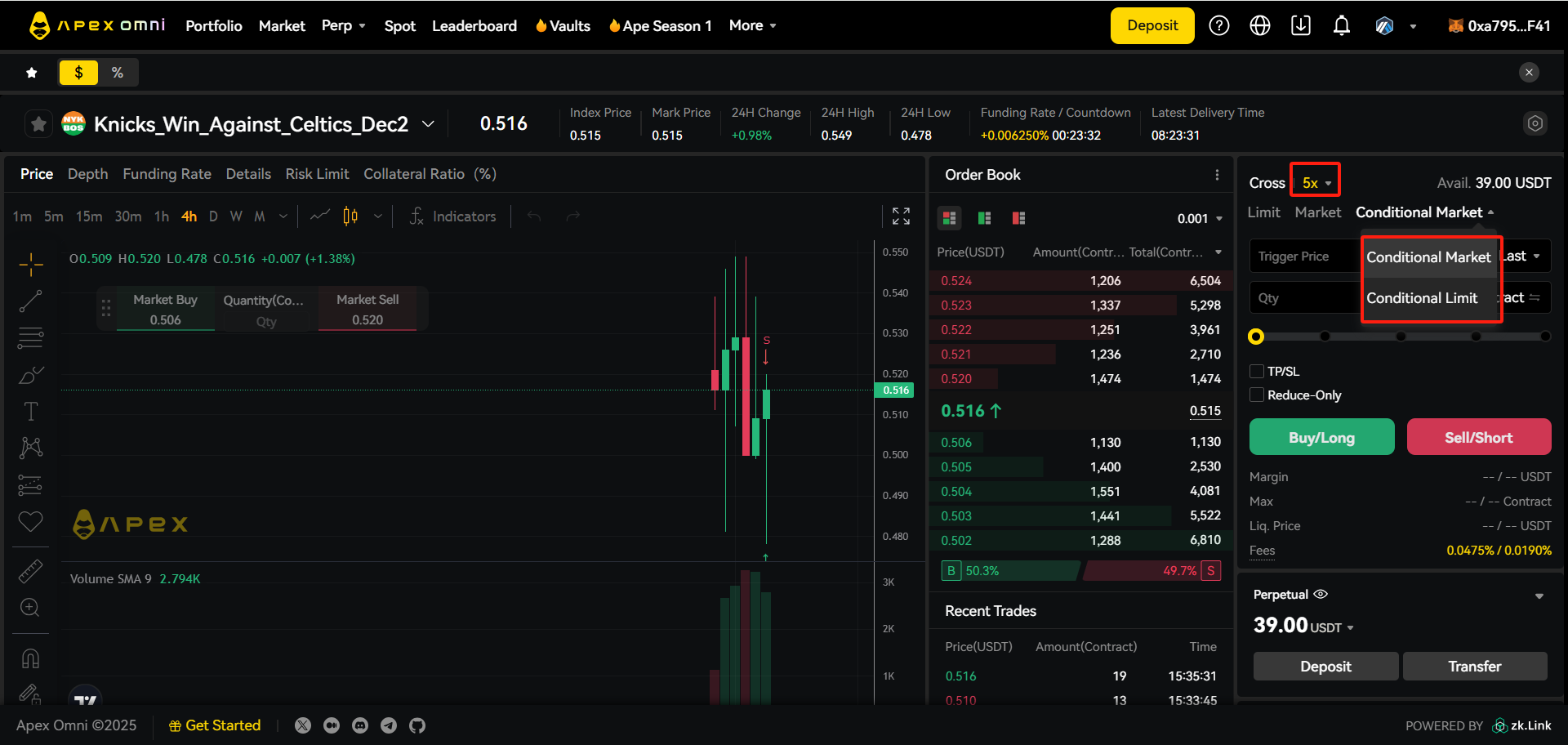
Task: Check the Reduce-Only option
Action: (x=1257, y=395)
